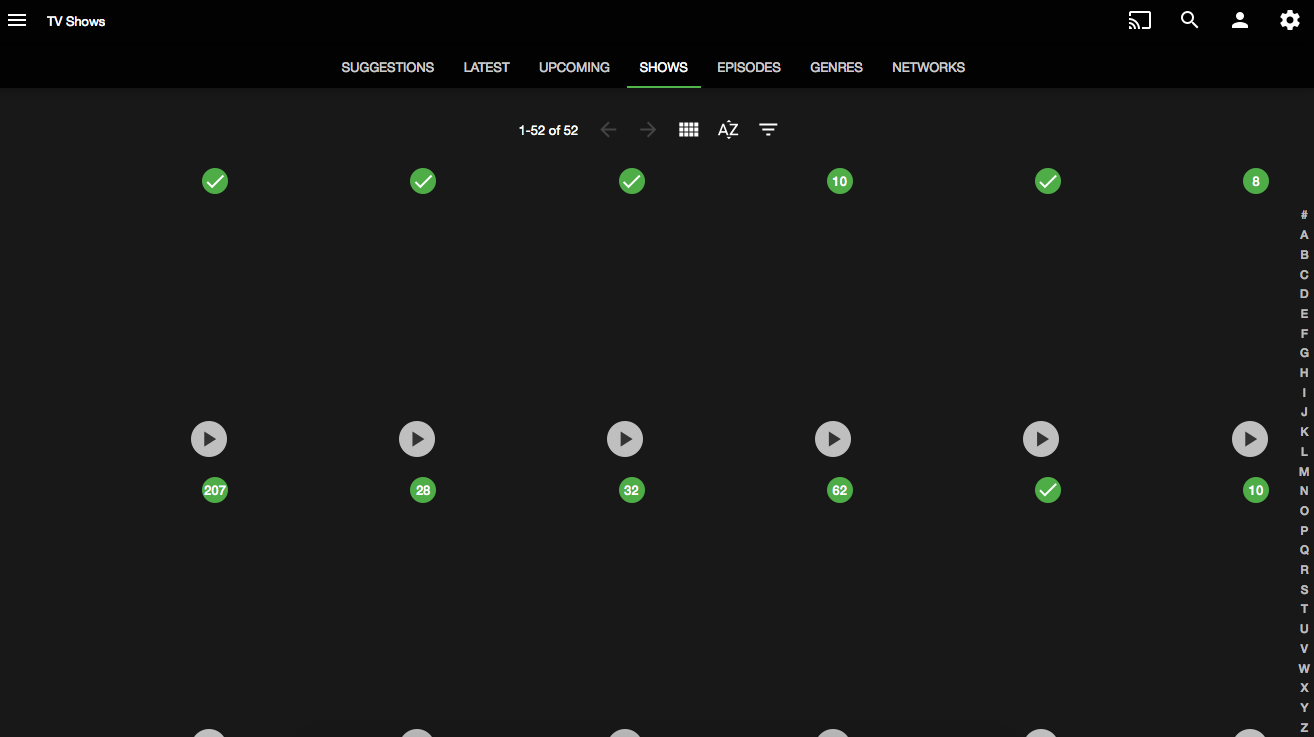Screen dimensions: 1314x737
Task: Open the Networks tab
Action: [x=928, y=67]
